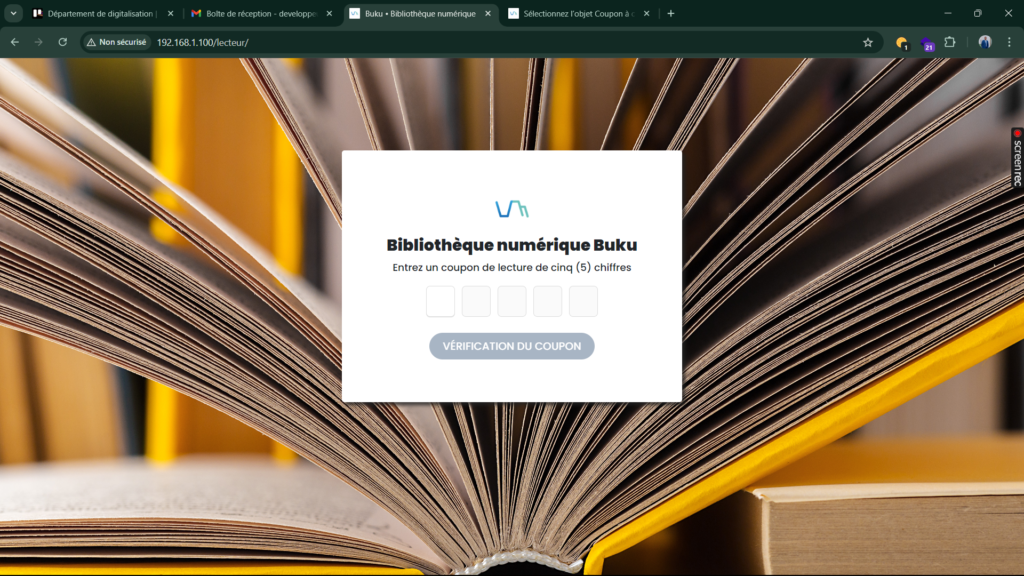Open the purple extension icon with badge 21
Screen dimensions: 1024x576
pyautogui.click(x=927, y=43)
